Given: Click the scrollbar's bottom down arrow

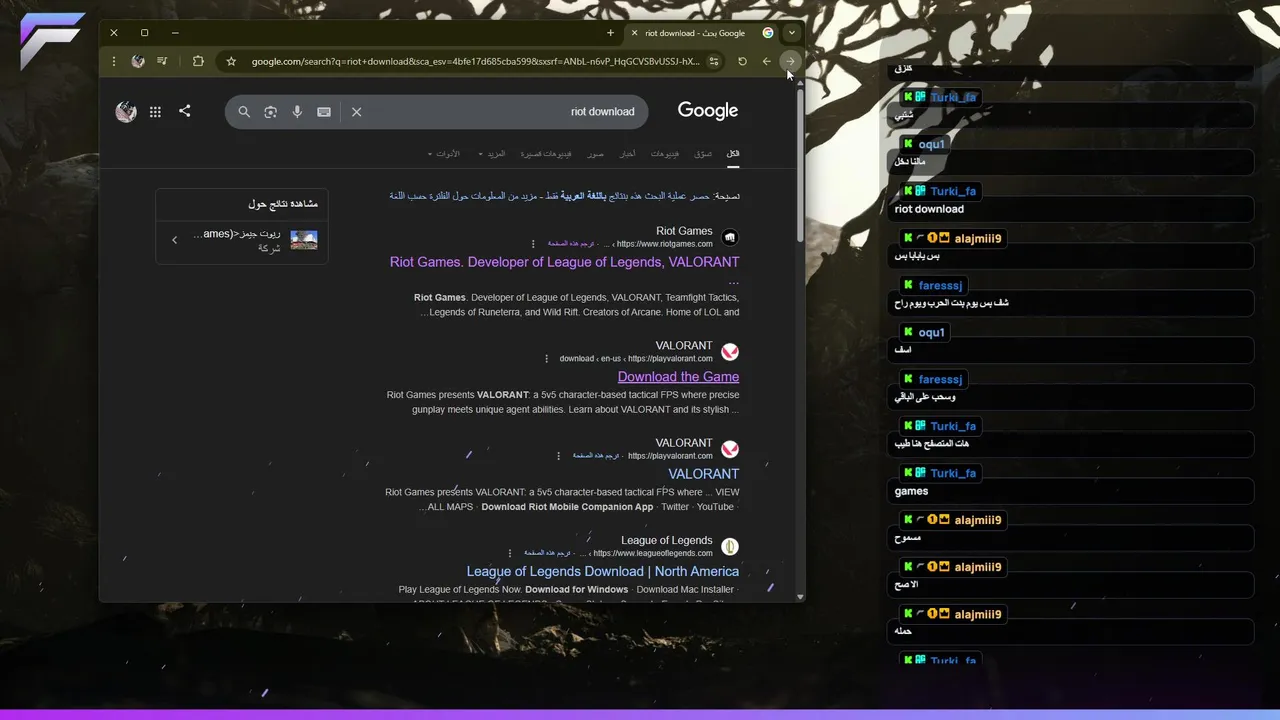Looking at the screenshot, I should click(799, 597).
